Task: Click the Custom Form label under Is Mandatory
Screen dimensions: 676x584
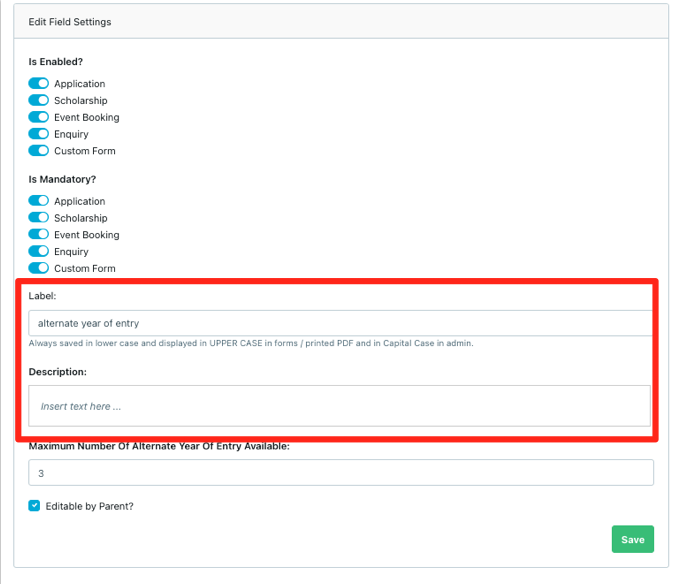Action: pos(85,268)
